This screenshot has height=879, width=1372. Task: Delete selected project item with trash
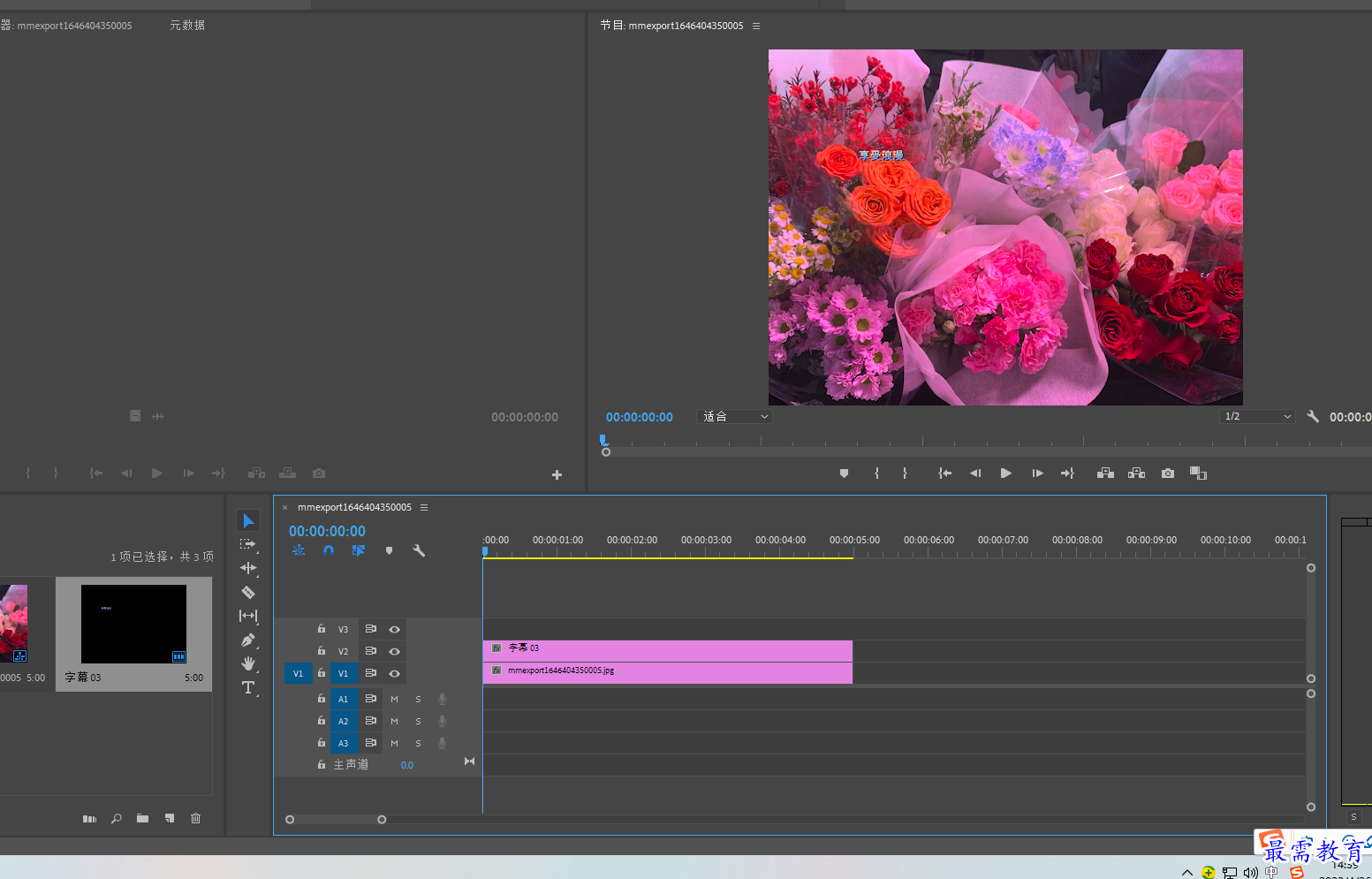pyautogui.click(x=195, y=819)
